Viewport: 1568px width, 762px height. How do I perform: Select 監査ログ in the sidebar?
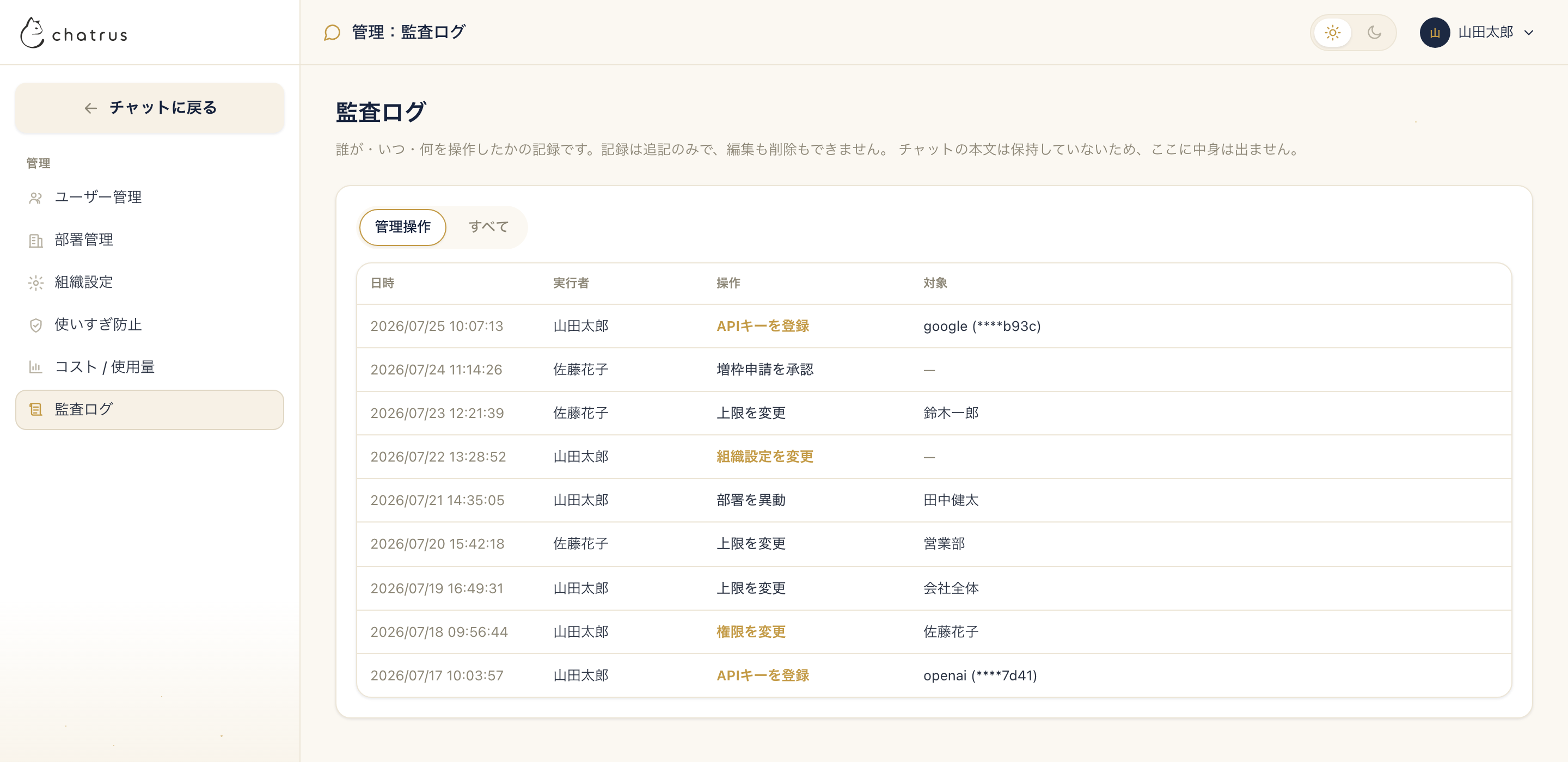point(150,410)
